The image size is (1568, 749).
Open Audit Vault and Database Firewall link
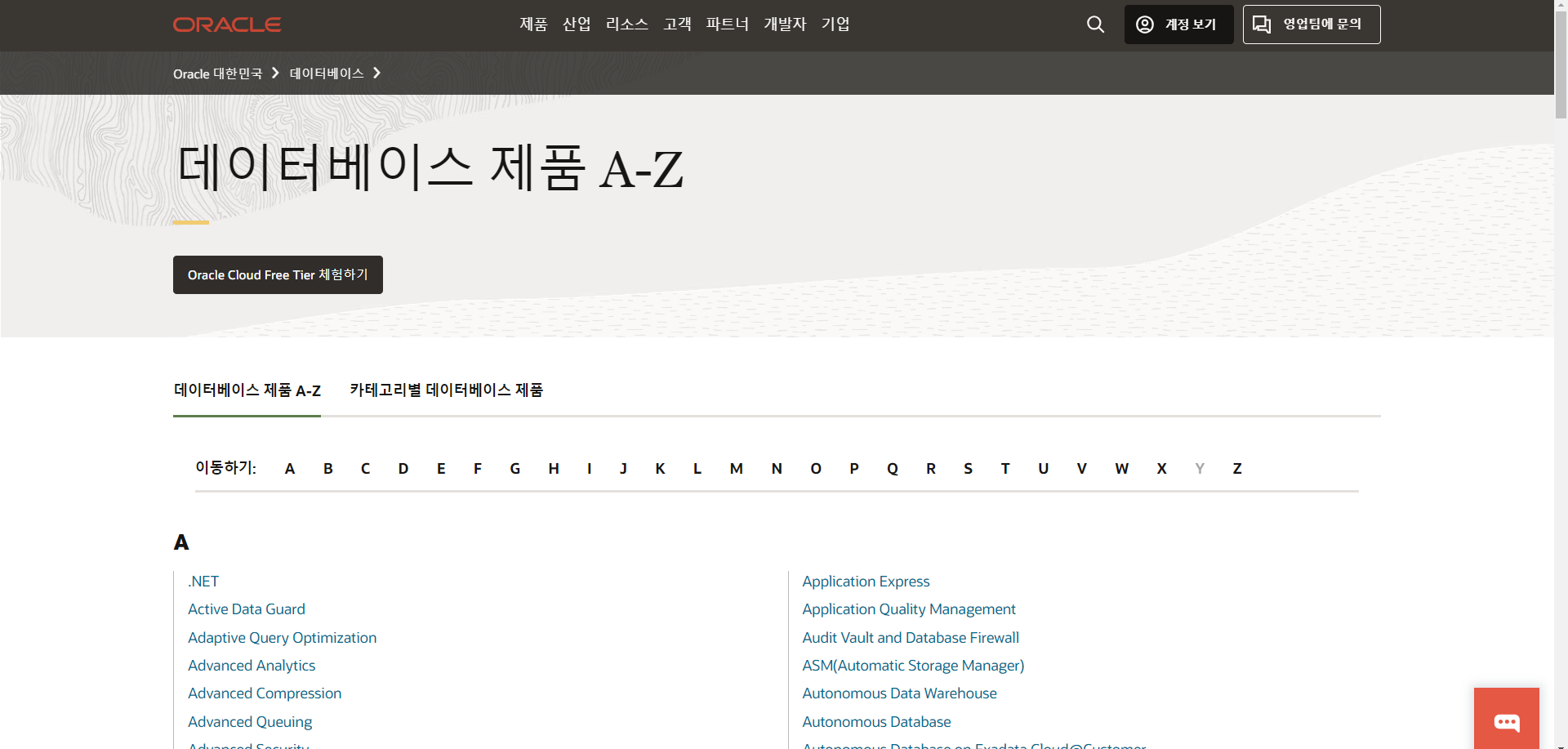click(911, 638)
